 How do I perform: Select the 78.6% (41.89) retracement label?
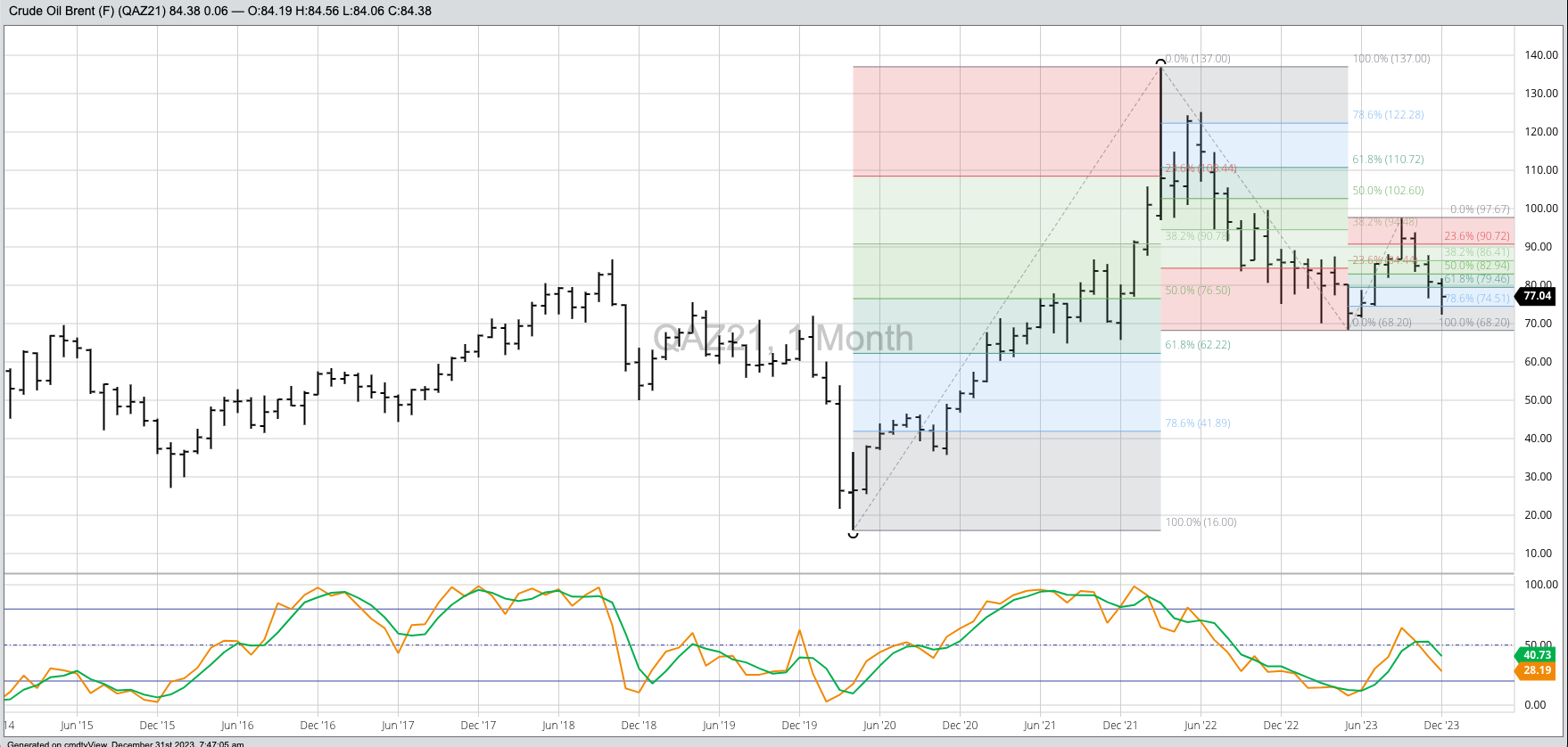coord(1197,423)
